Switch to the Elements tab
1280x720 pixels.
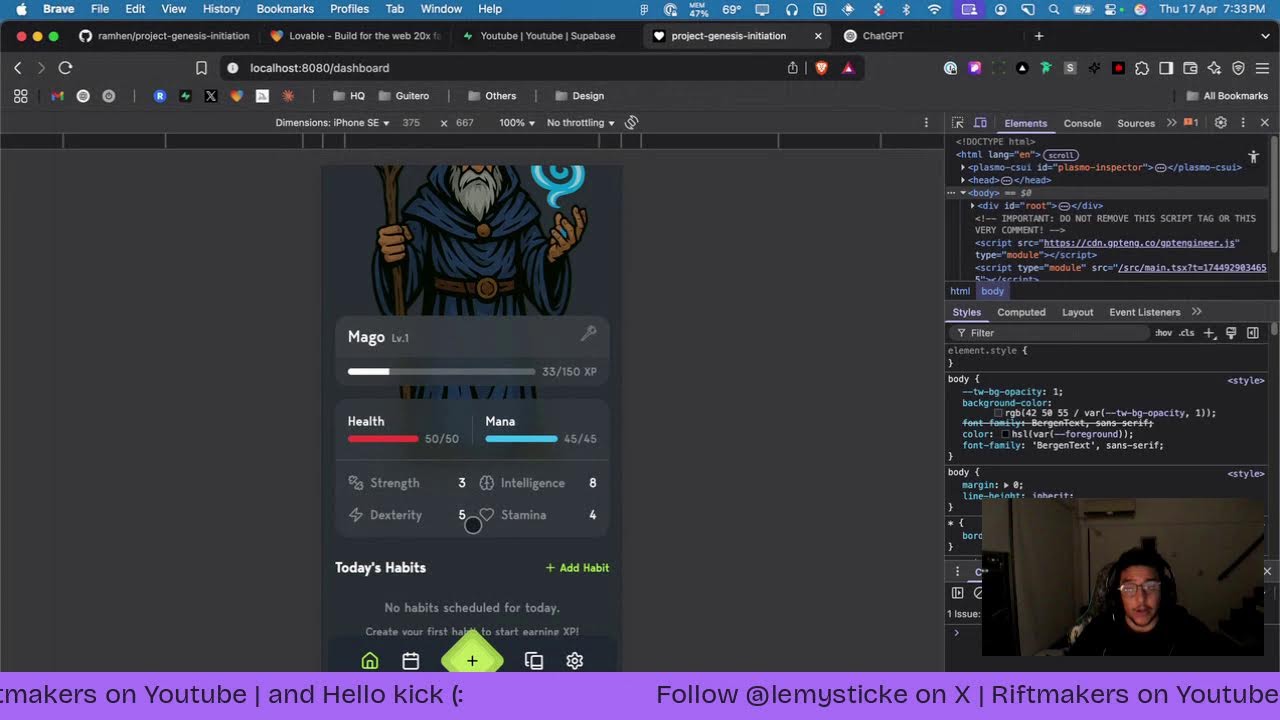click(x=1026, y=123)
